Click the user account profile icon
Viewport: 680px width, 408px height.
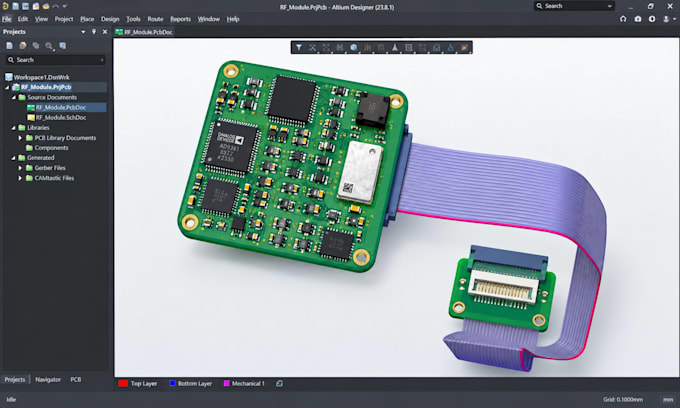point(667,19)
